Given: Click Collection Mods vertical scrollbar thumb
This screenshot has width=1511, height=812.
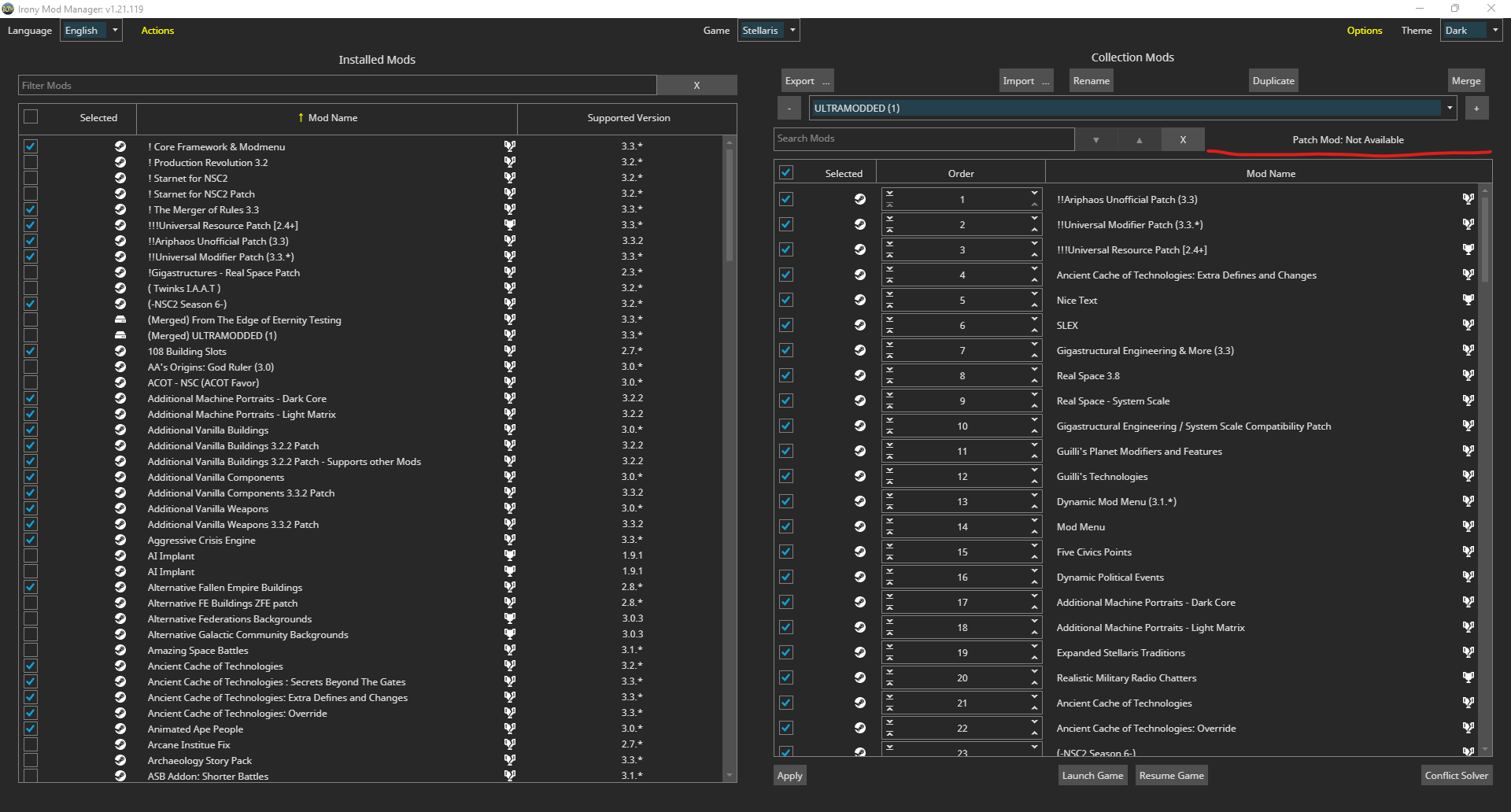Looking at the screenshot, I should [1485, 238].
